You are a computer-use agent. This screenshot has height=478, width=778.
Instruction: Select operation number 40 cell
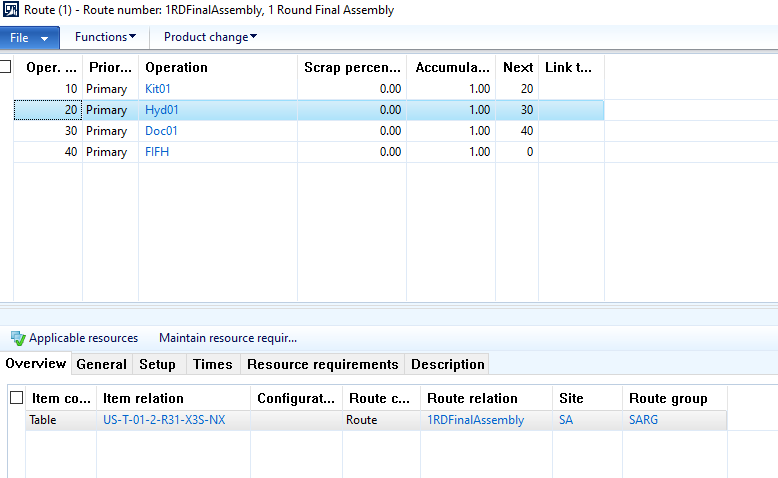48,151
